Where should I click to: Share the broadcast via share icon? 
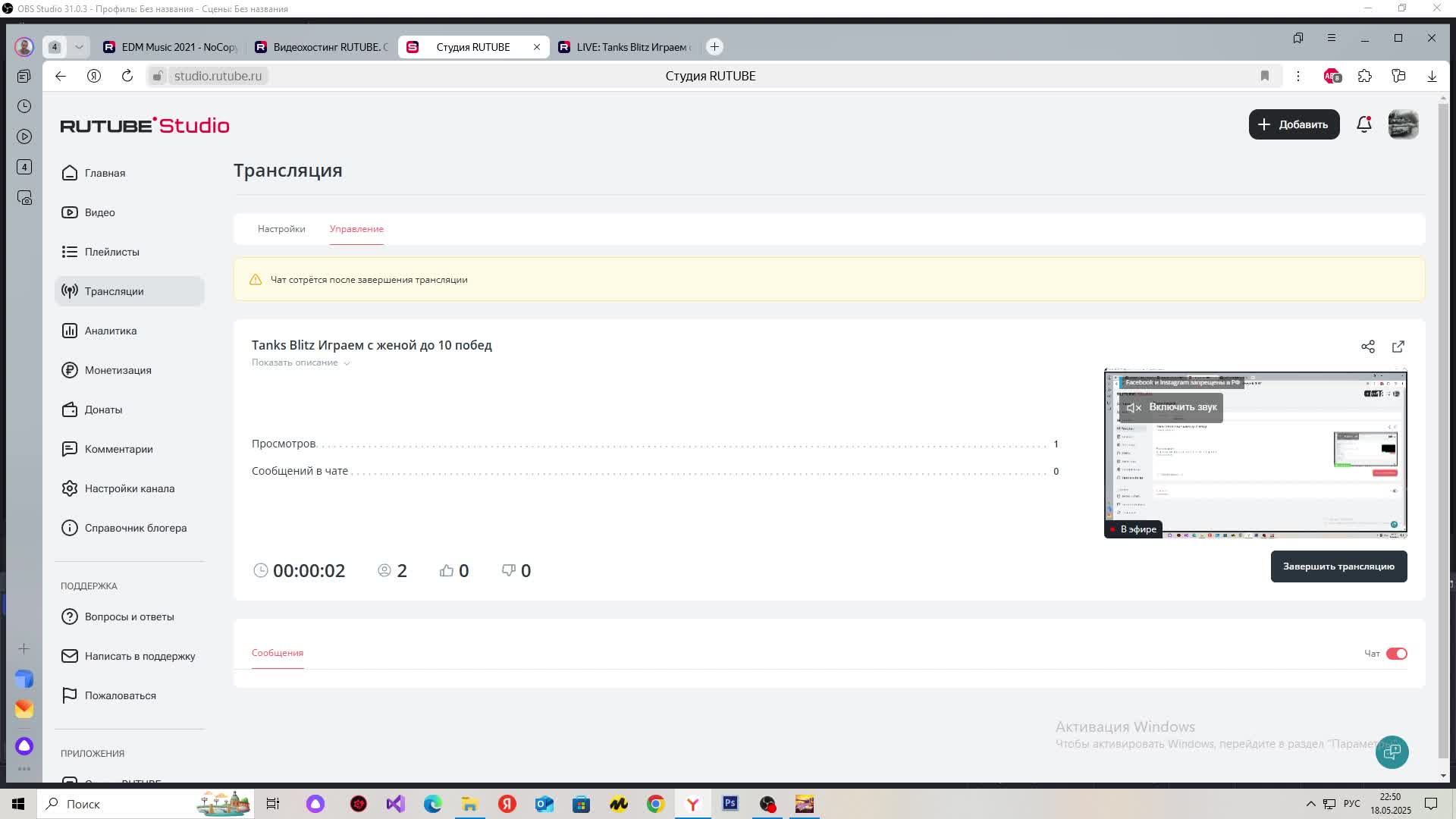(x=1367, y=347)
